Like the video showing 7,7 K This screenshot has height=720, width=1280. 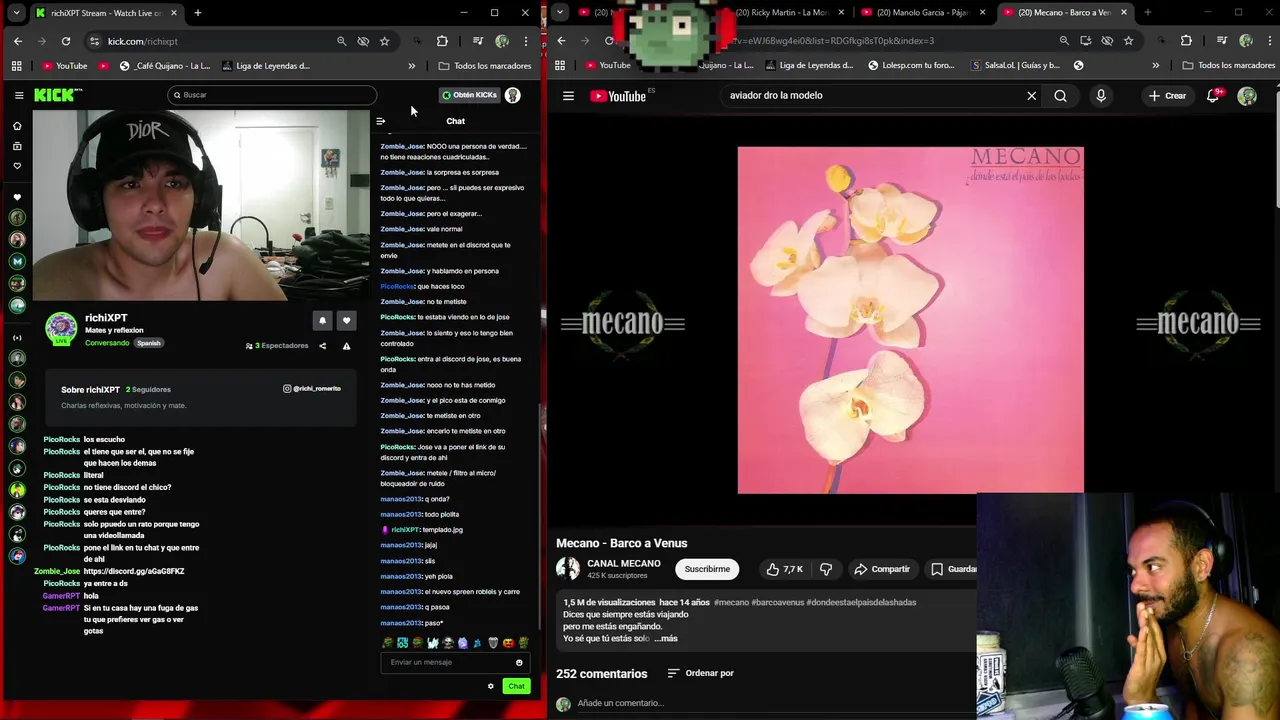click(784, 569)
